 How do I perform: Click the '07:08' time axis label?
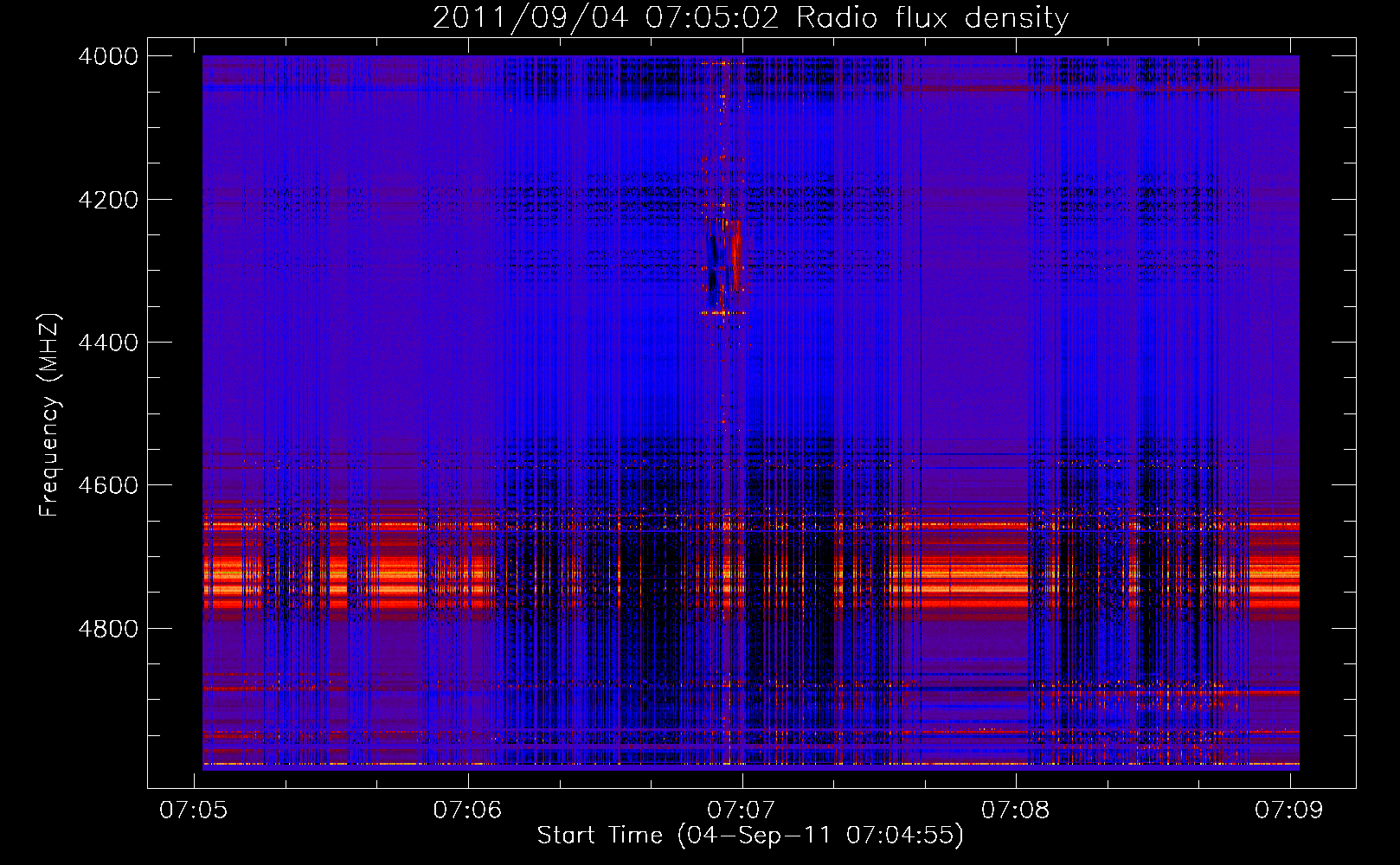pyautogui.click(x=1016, y=810)
